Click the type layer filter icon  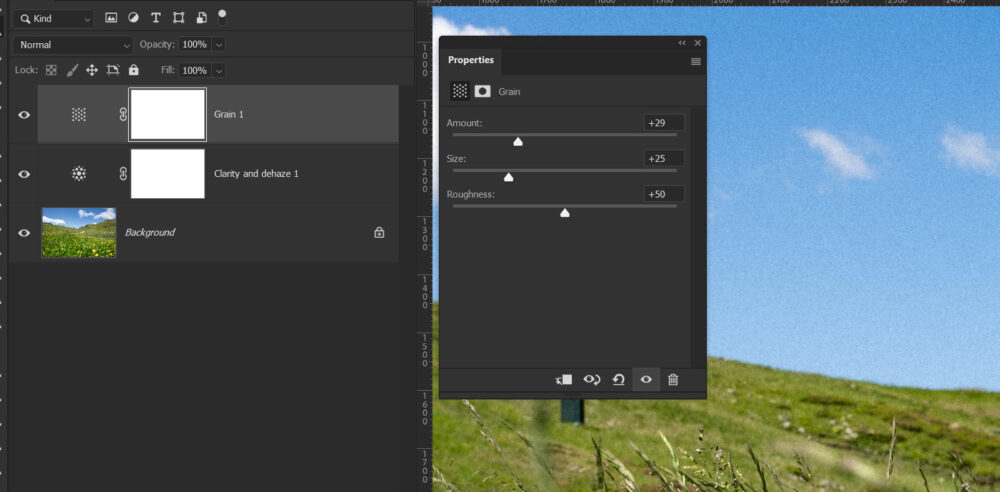(x=156, y=18)
